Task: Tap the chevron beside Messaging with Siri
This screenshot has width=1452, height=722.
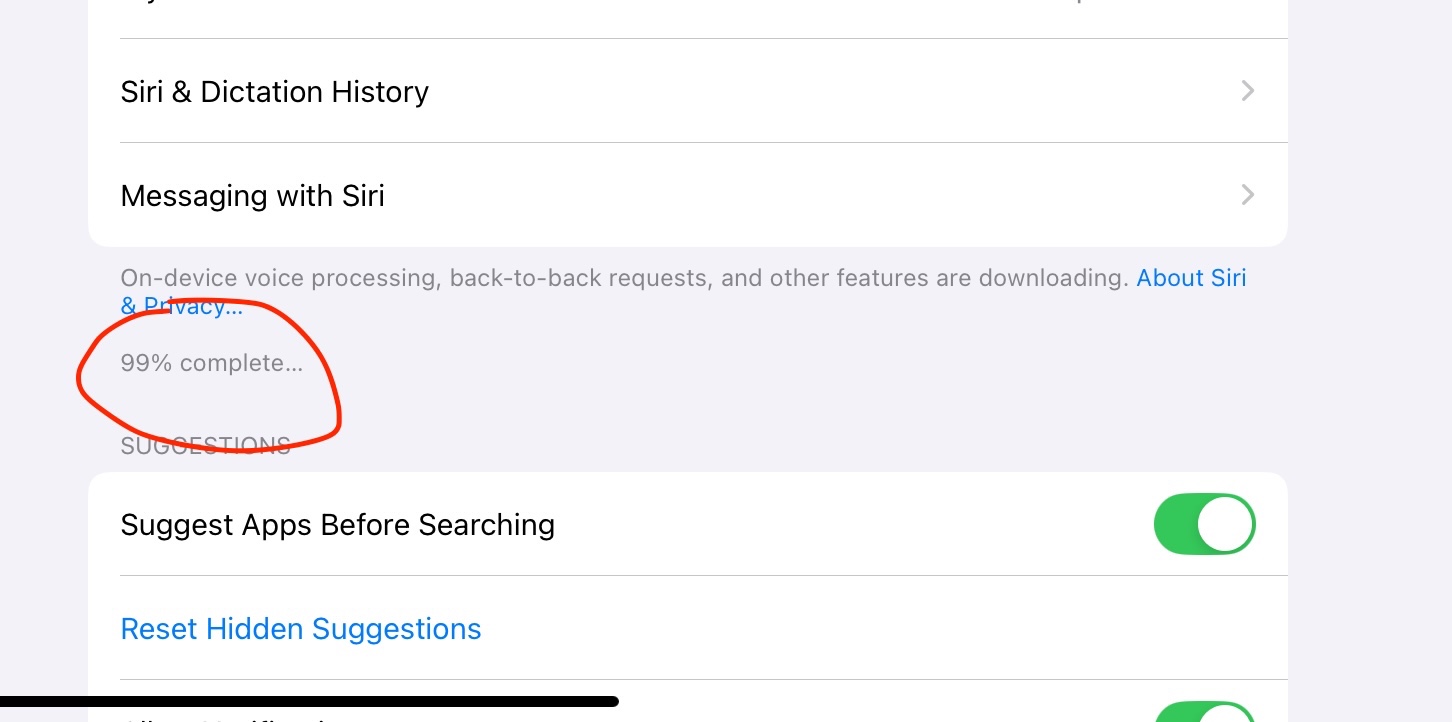Action: pos(1247,194)
